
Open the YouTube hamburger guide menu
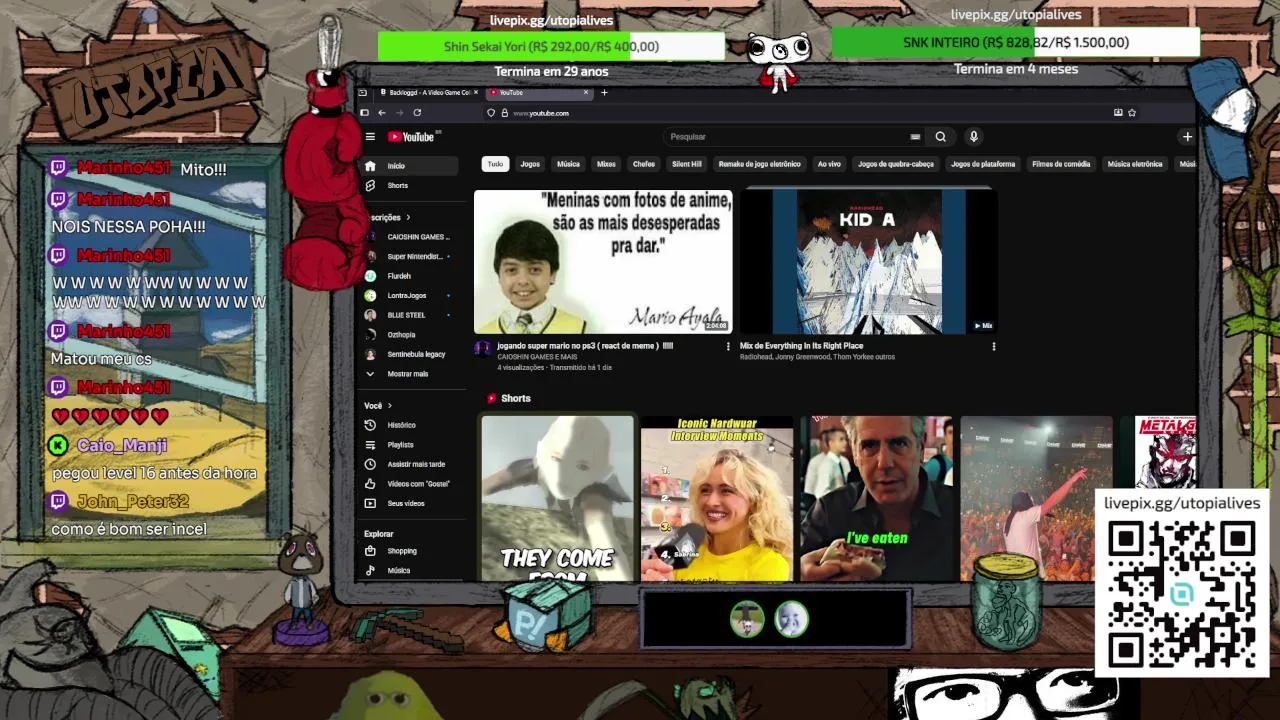click(x=370, y=137)
